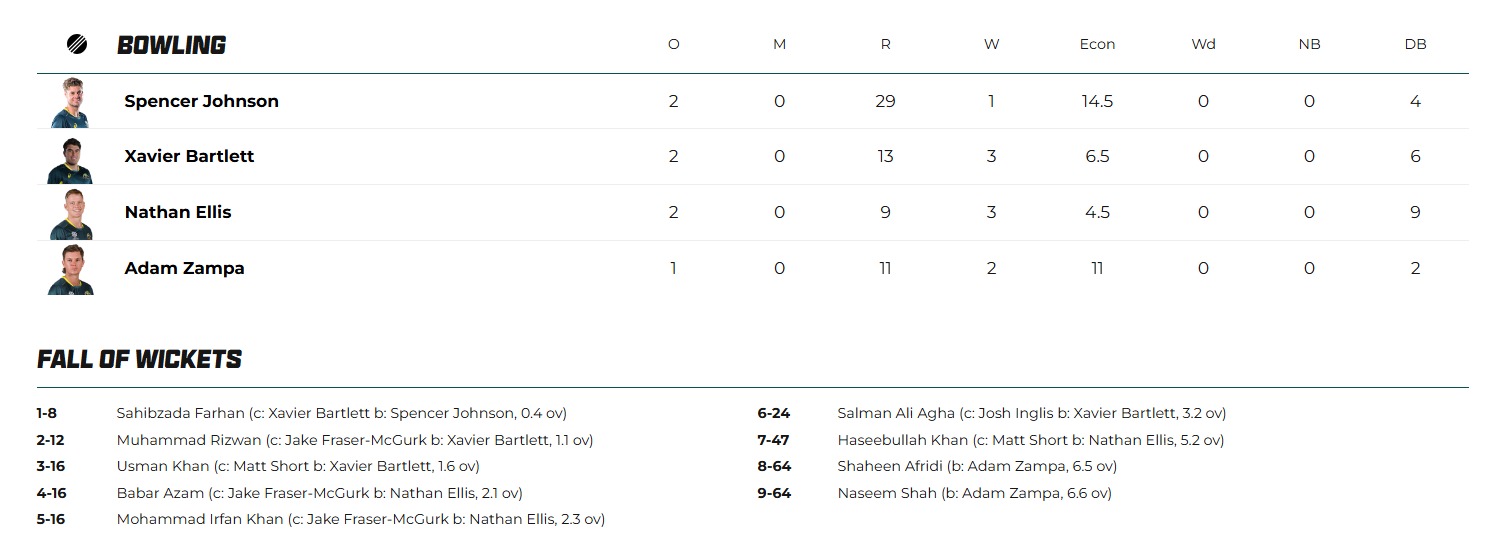Click the FALL OF WICKETS heading
Viewport: 1492px width, 548px height.
click(x=139, y=360)
